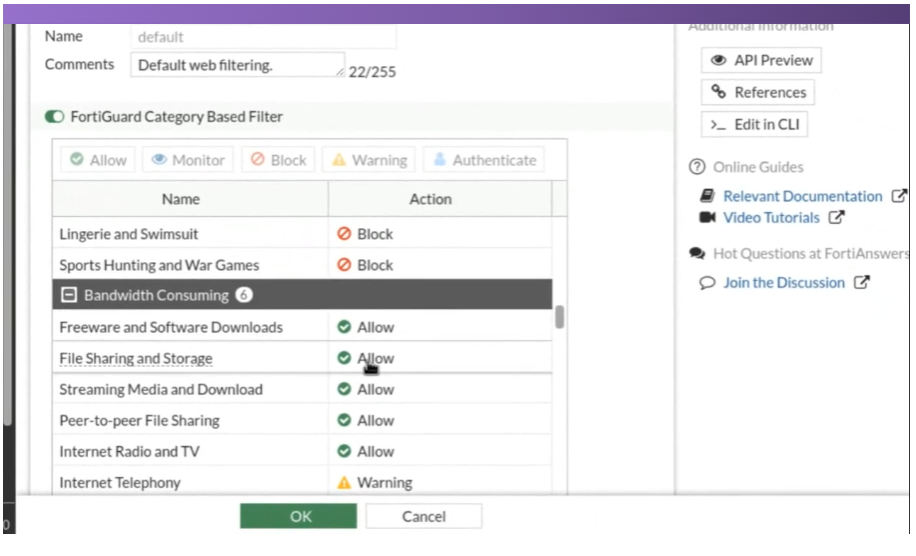Select the Lingerie and Swimsuit row name
This screenshot has width=916, height=556.
tap(129, 234)
